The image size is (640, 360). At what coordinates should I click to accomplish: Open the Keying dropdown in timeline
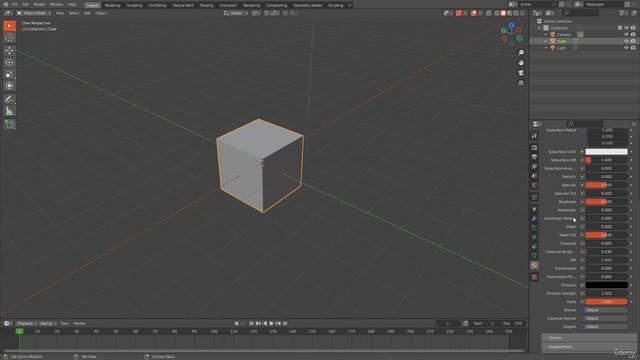pyautogui.click(x=48, y=324)
